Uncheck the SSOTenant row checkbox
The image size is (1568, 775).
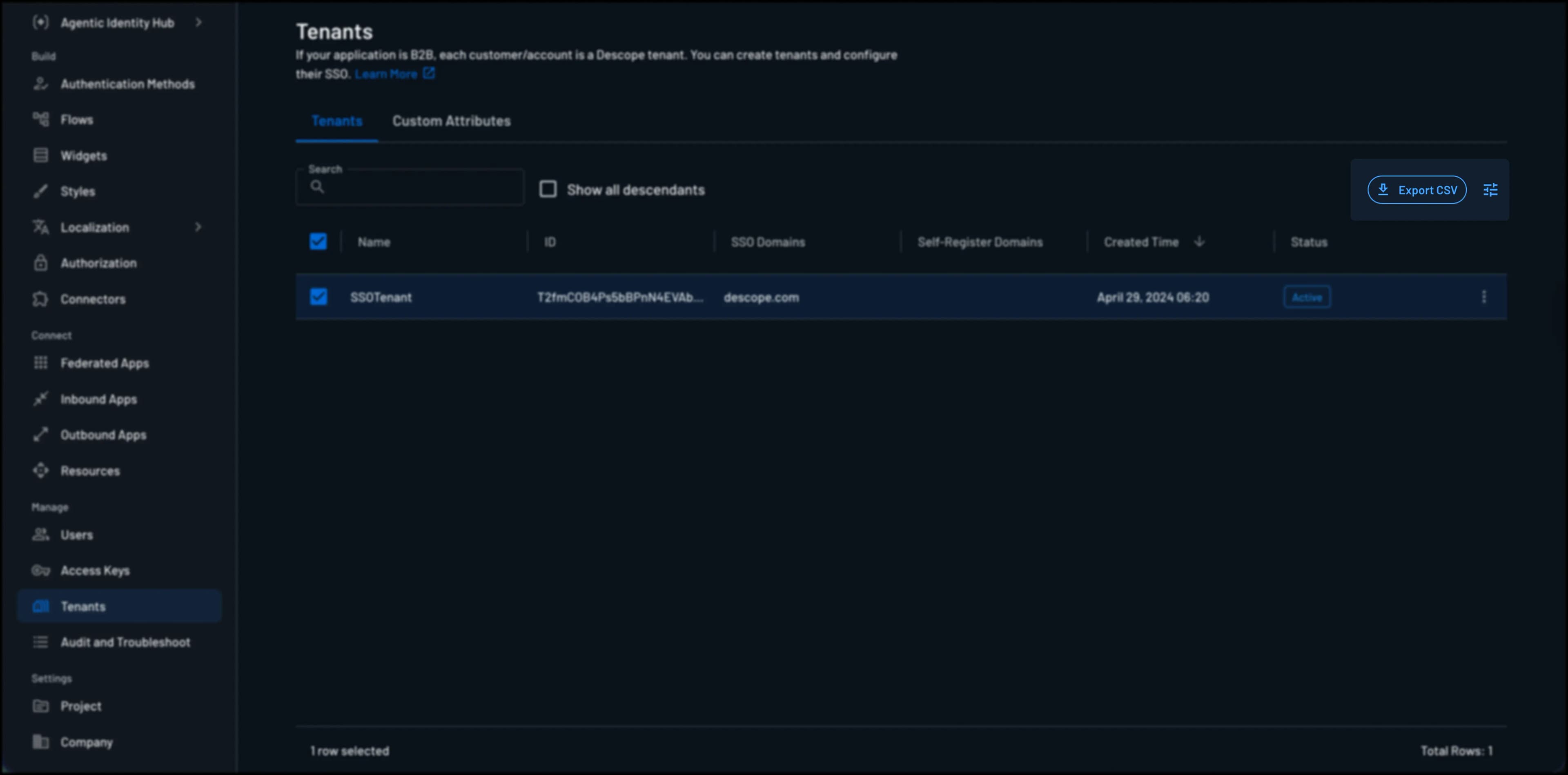coord(318,297)
